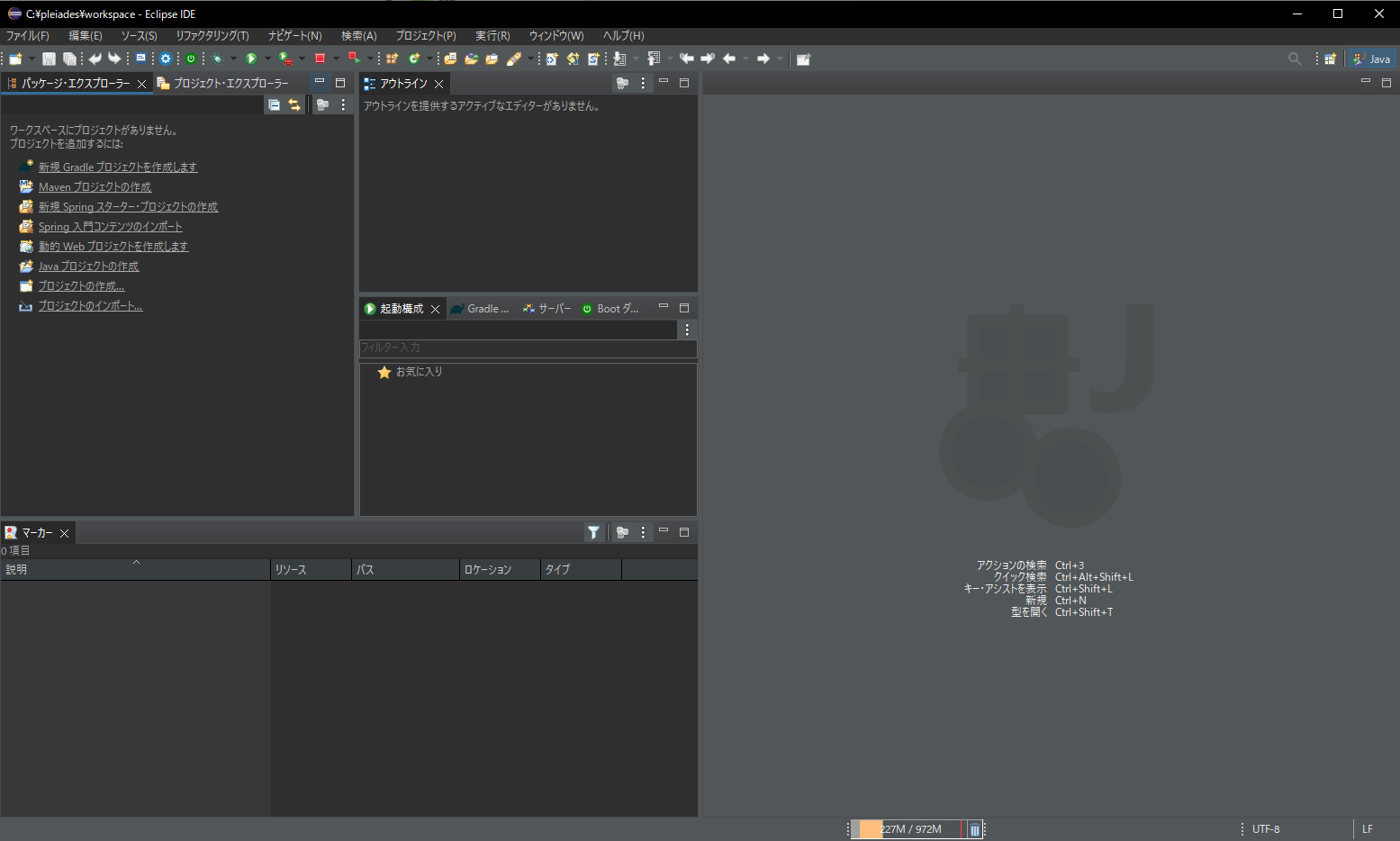Select the Java perspective button
Image resolution: width=1400 pixels, height=841 pixels.
[x=1372, y=59]
